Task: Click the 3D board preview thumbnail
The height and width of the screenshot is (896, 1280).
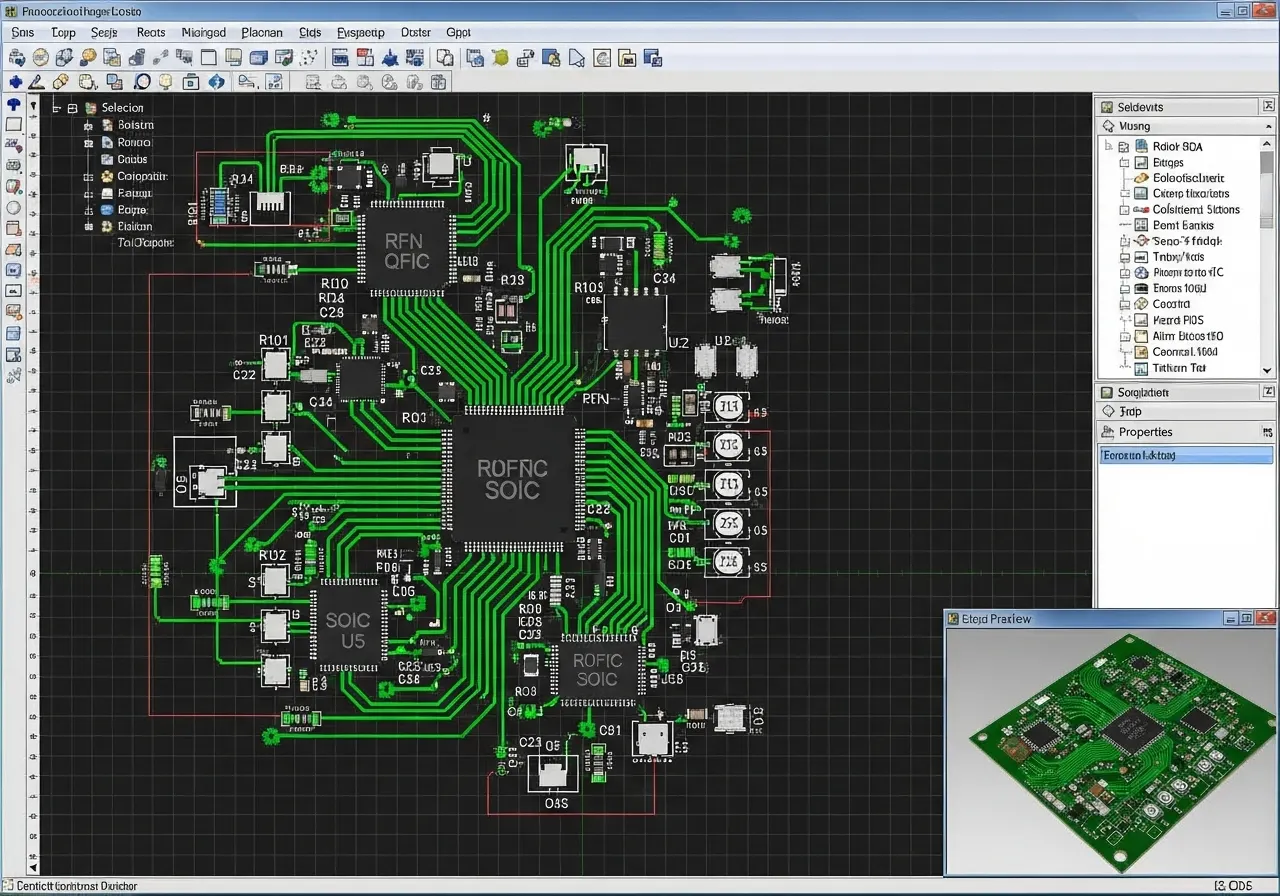Action: tap(1112, 752)
